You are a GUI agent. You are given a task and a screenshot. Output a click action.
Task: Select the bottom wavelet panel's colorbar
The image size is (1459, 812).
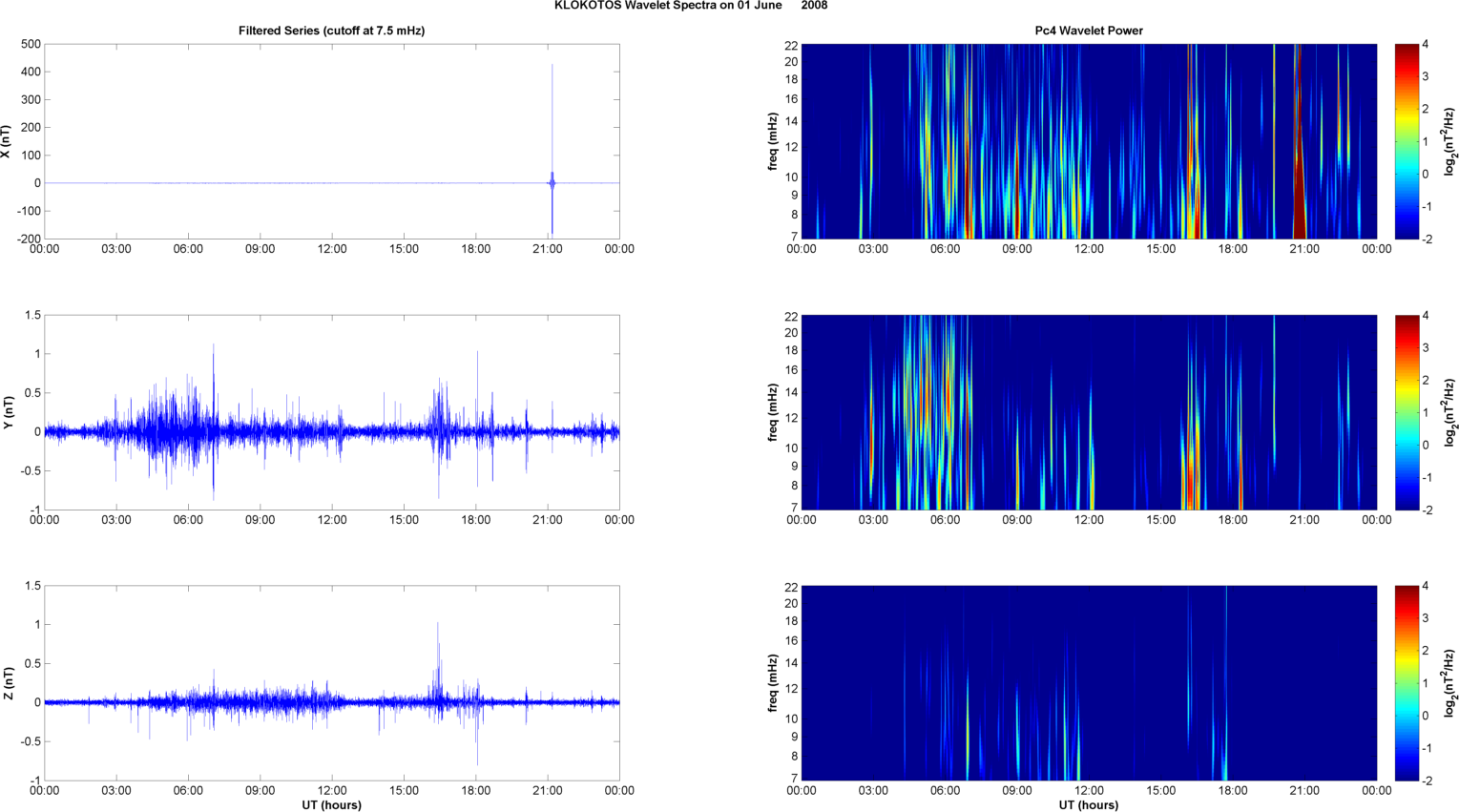point(1407,683)
